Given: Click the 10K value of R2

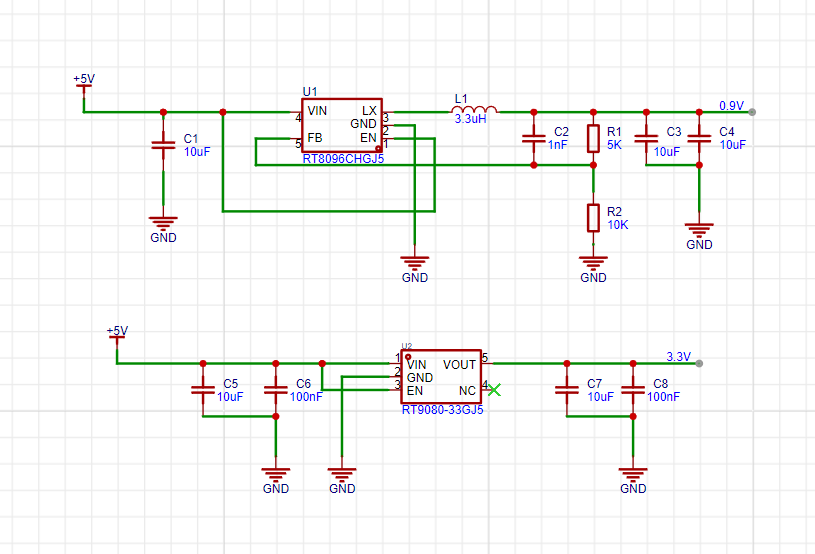Looking at the screenshot, I should [x=618, y=225].
